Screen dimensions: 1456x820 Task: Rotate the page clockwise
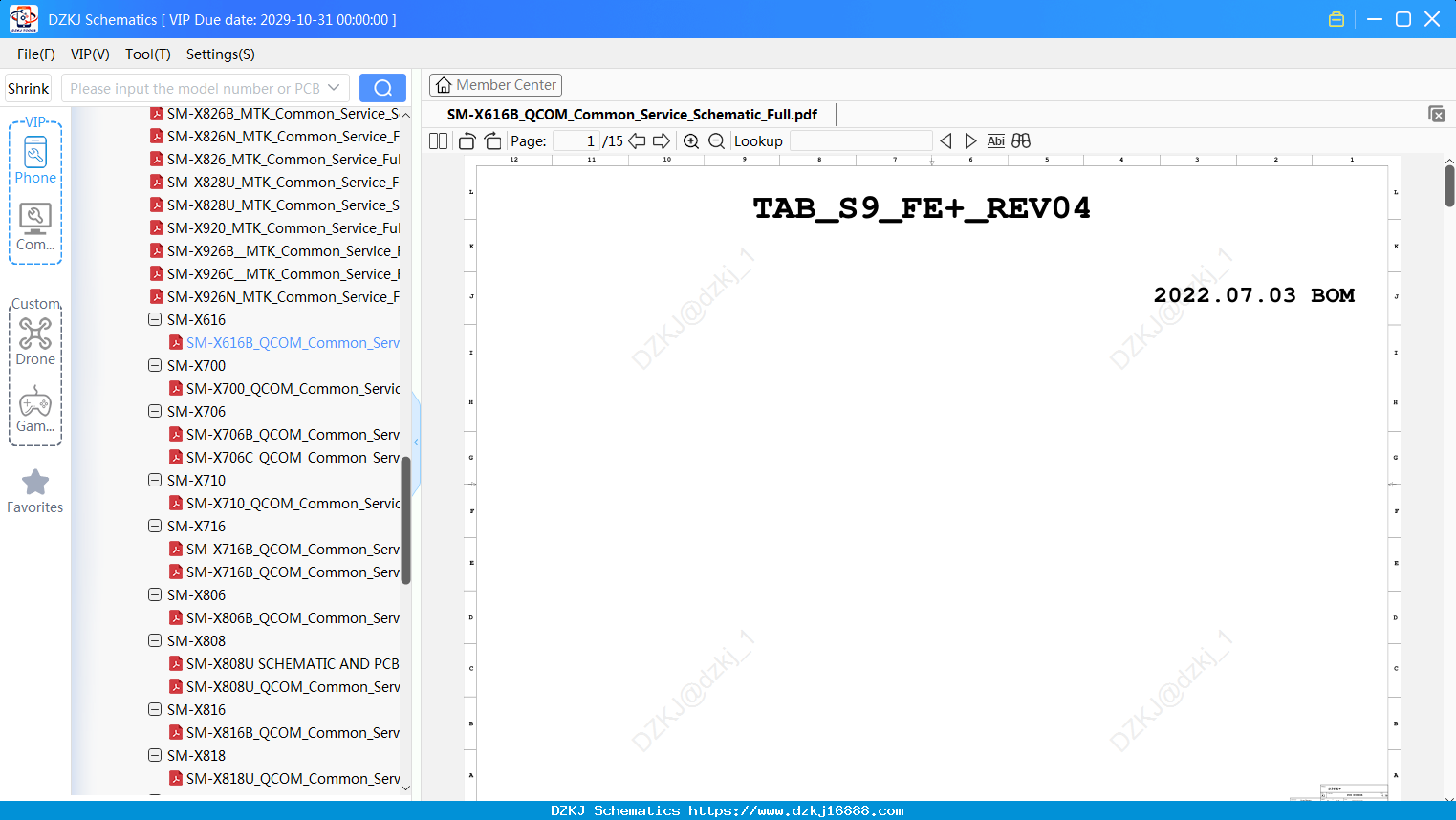click(x=492, y=141)
